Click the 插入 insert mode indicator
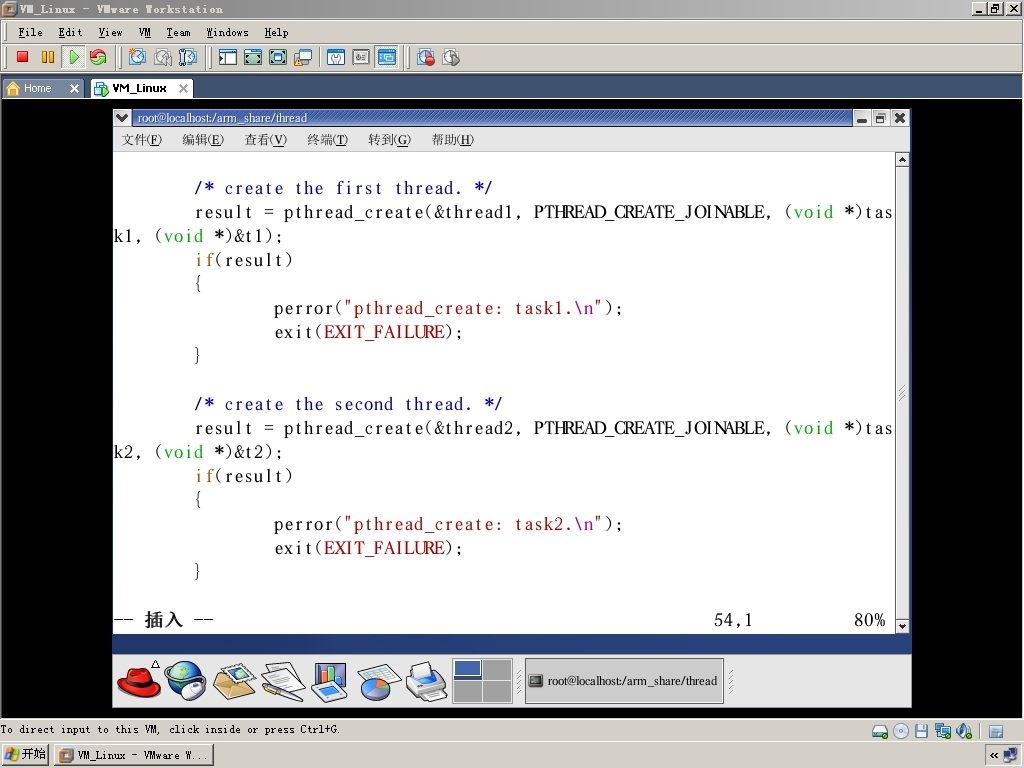Viewport: 1024px width, 768px height. point(163,619)
